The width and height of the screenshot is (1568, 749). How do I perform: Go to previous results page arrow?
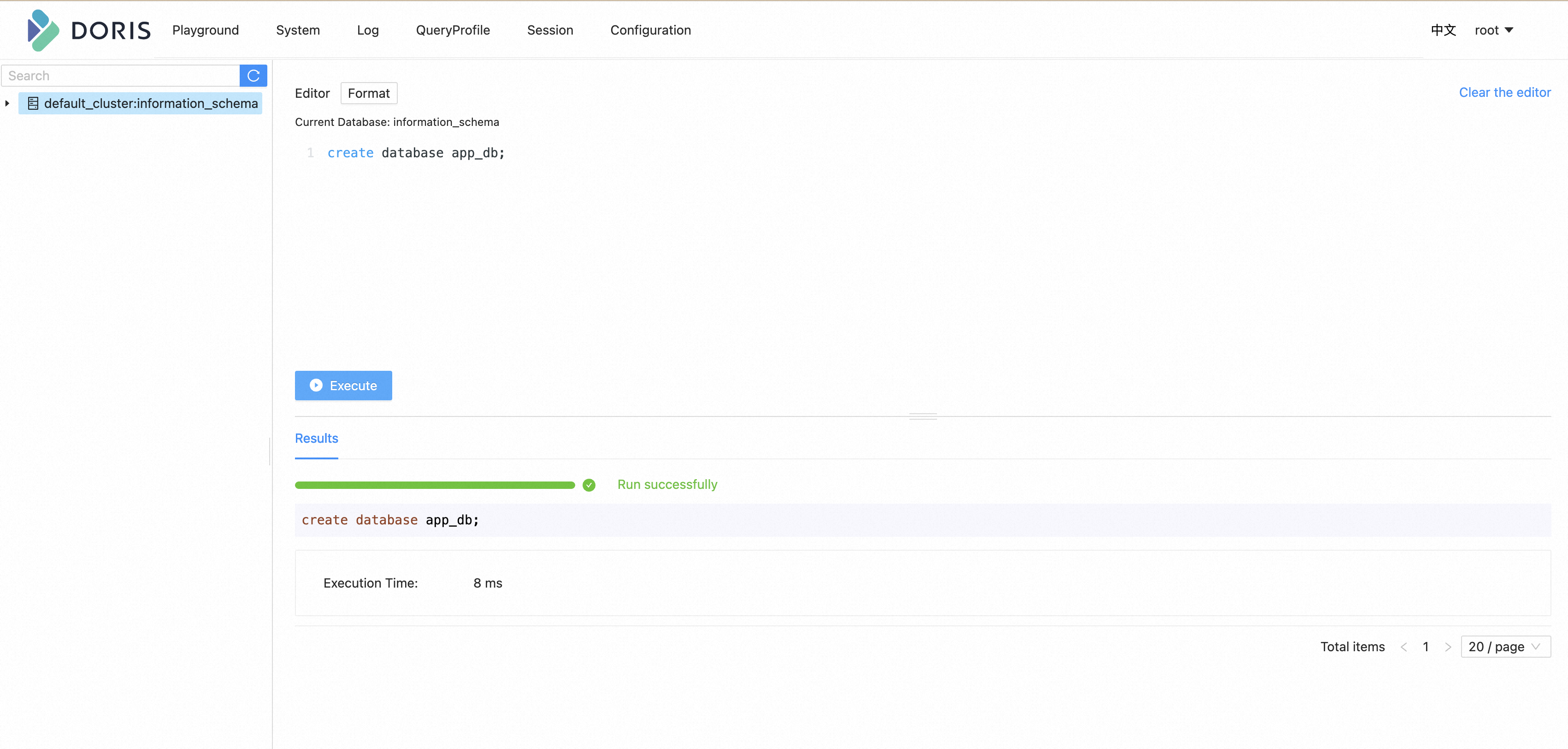pos(1403,647)
